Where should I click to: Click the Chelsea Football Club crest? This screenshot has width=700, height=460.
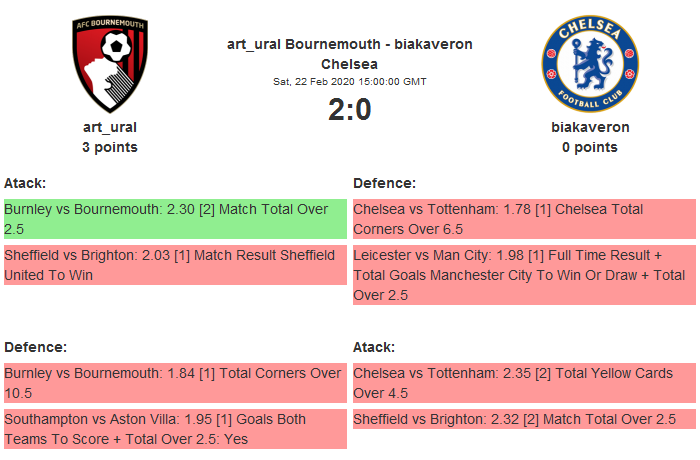[x=590, y=65]
